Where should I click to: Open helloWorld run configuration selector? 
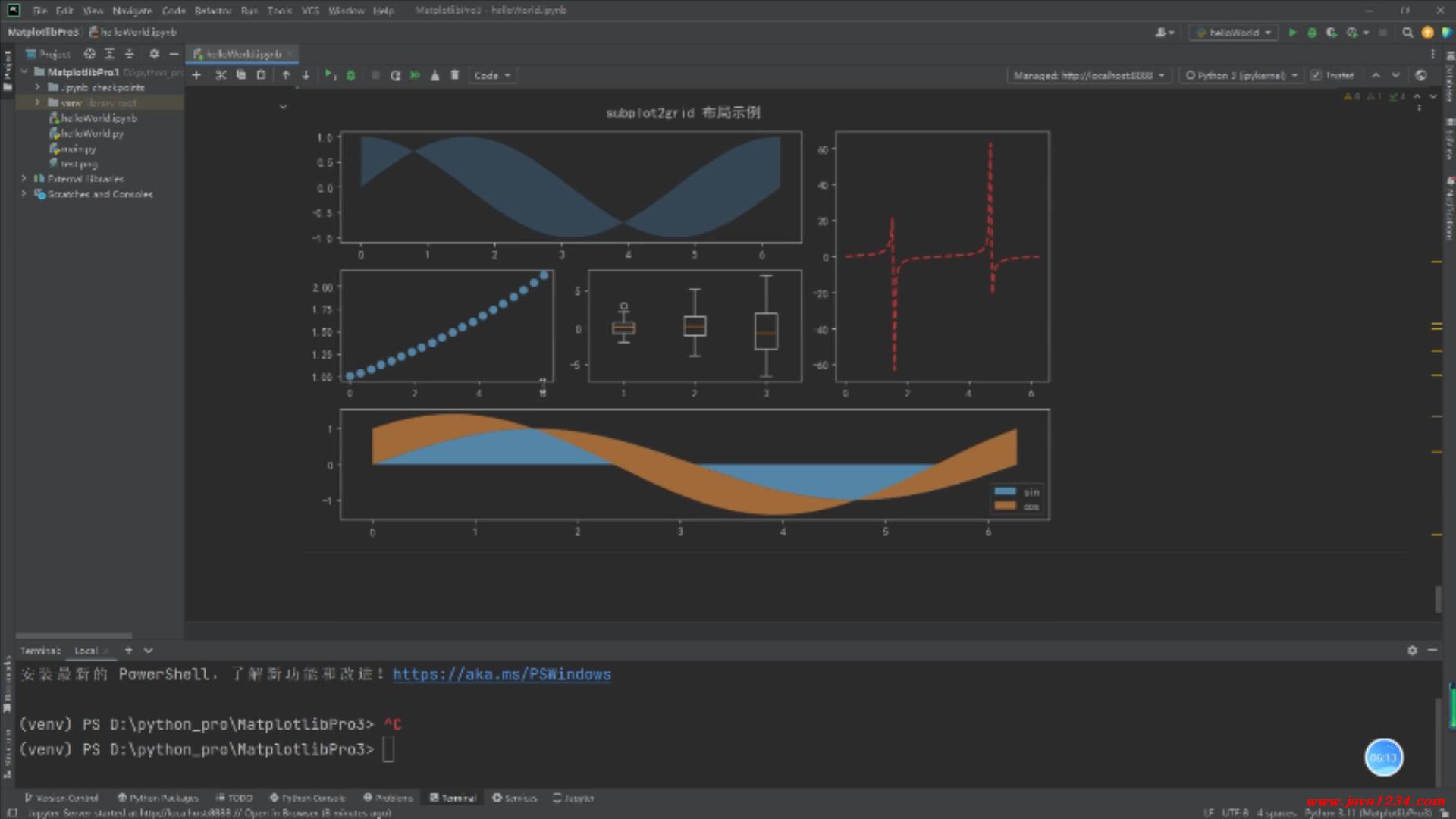1234,33
